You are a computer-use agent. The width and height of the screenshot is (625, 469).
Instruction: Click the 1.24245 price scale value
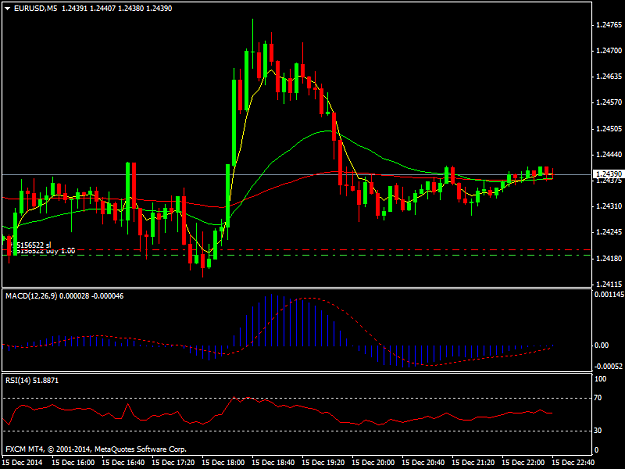tap(609, 232)
